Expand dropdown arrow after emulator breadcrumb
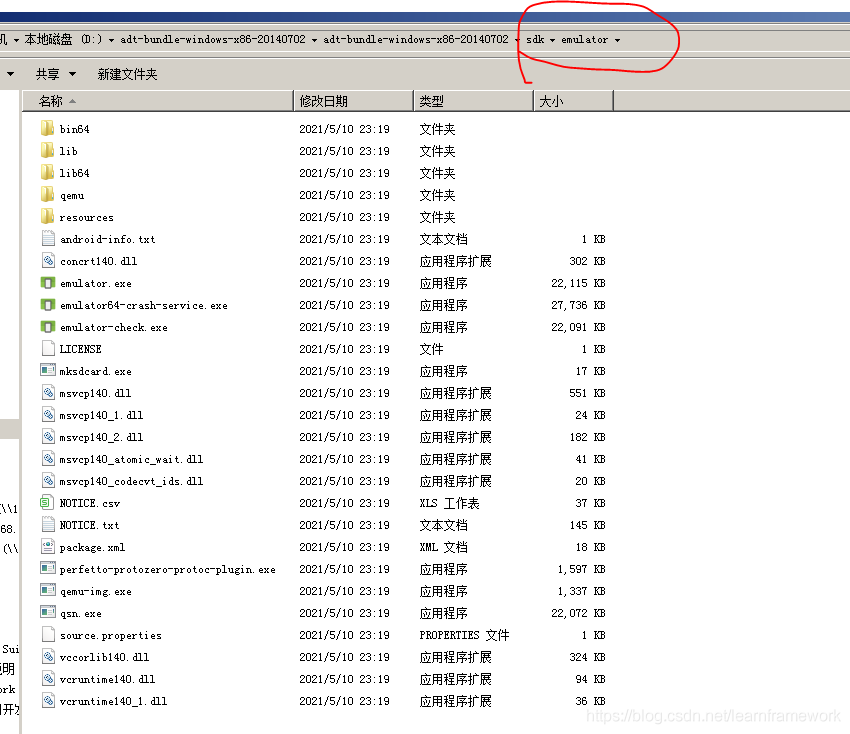The height and width of the screenshot is (734, 850). point(617,40)
